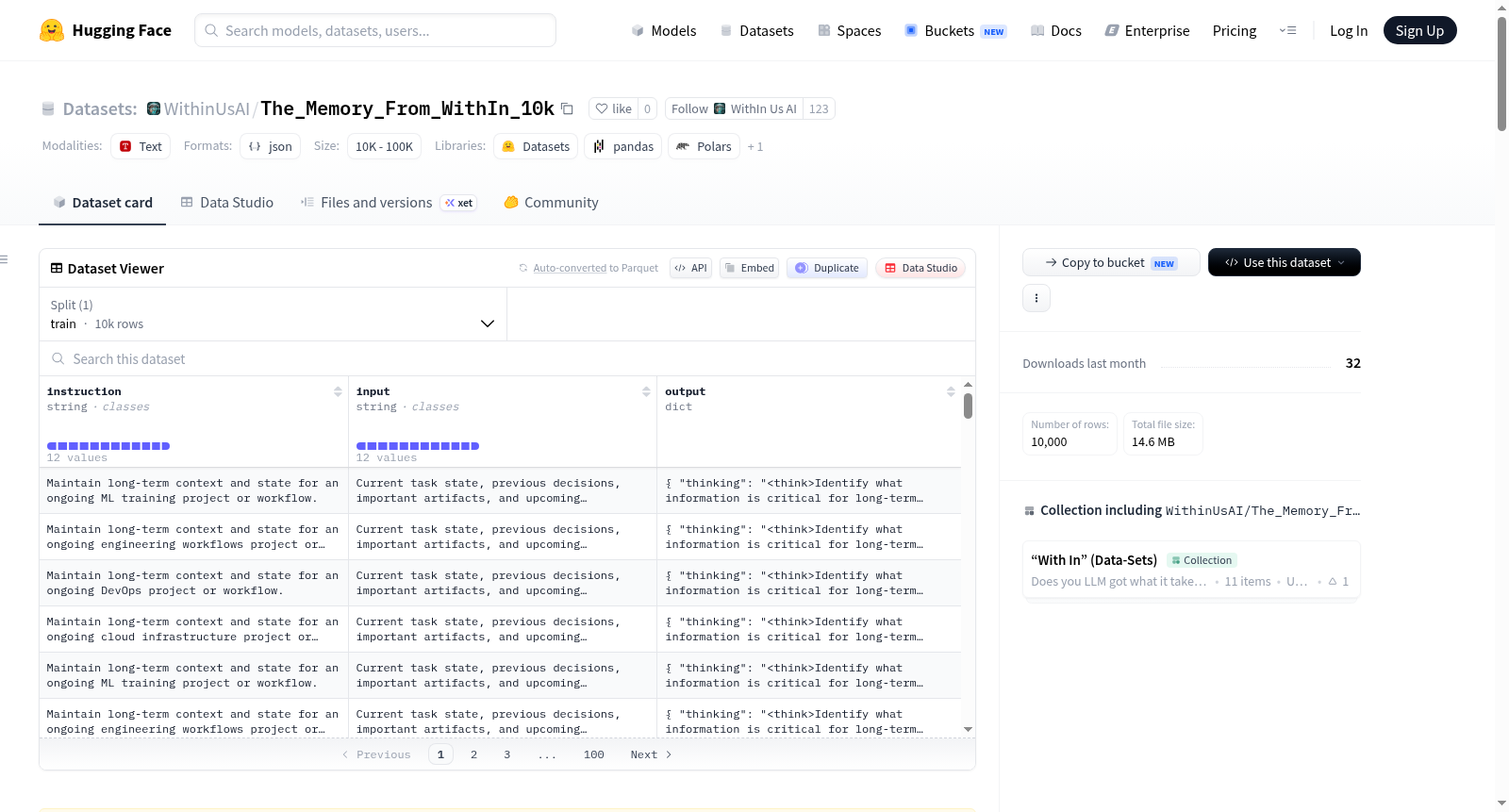
Task: Open the navigation more-options menu icon
Action: click(1287, 30)
